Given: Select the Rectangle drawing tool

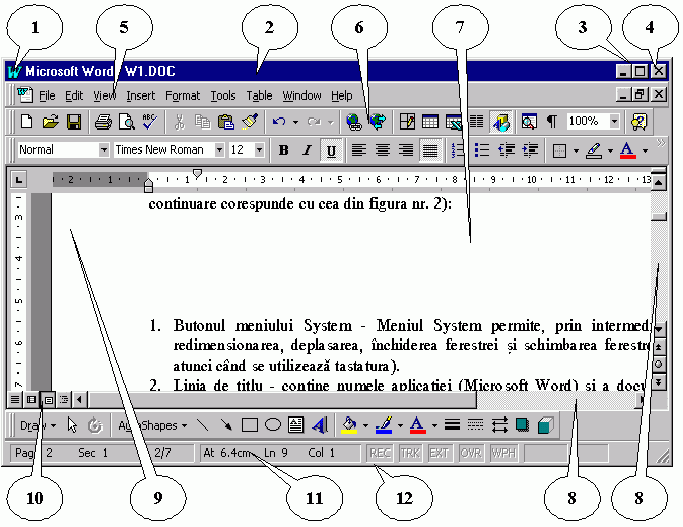Looking at the screenshot, I should [x=250, y=425].
